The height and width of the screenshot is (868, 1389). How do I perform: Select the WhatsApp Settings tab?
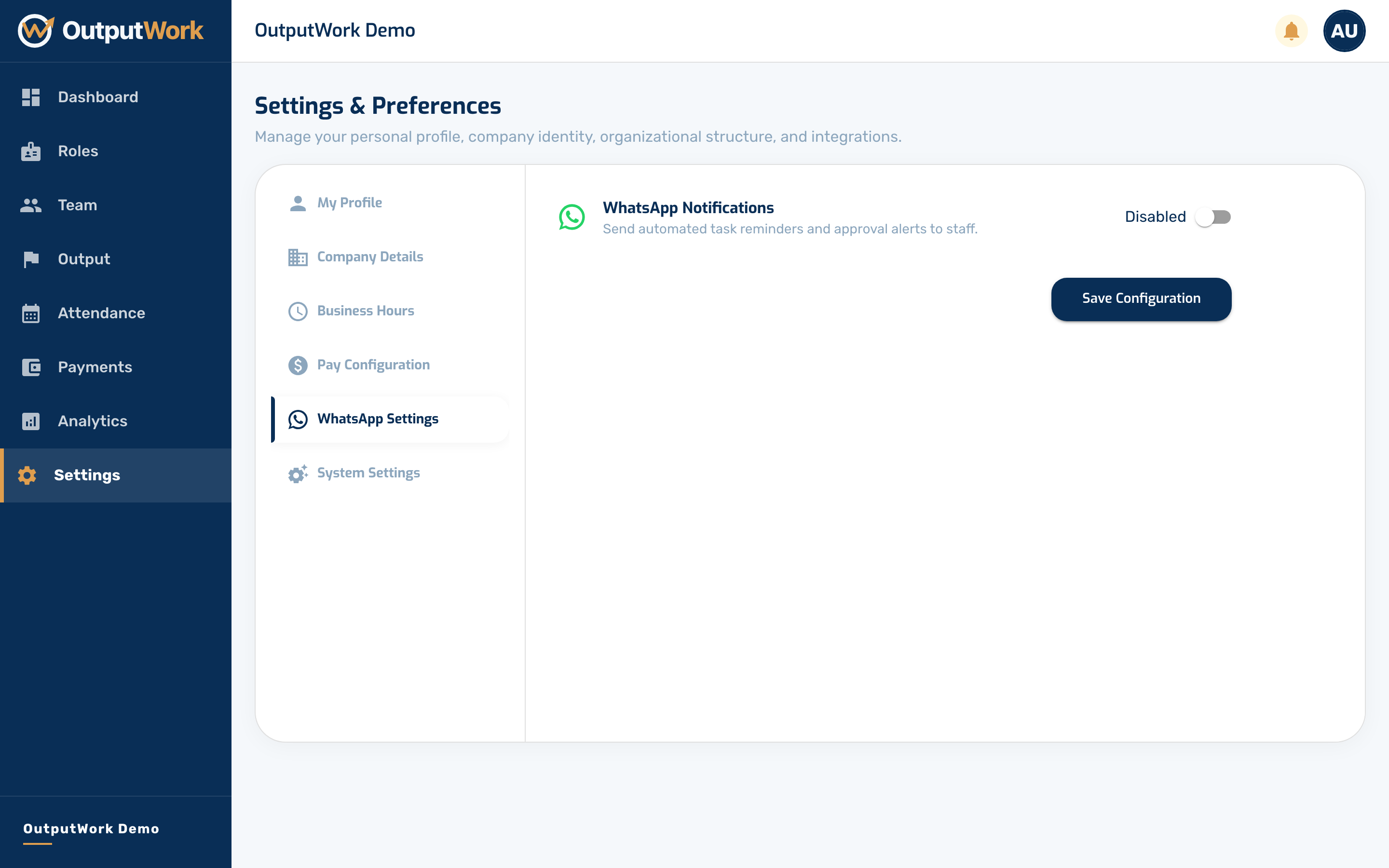(x=389, y=419)
